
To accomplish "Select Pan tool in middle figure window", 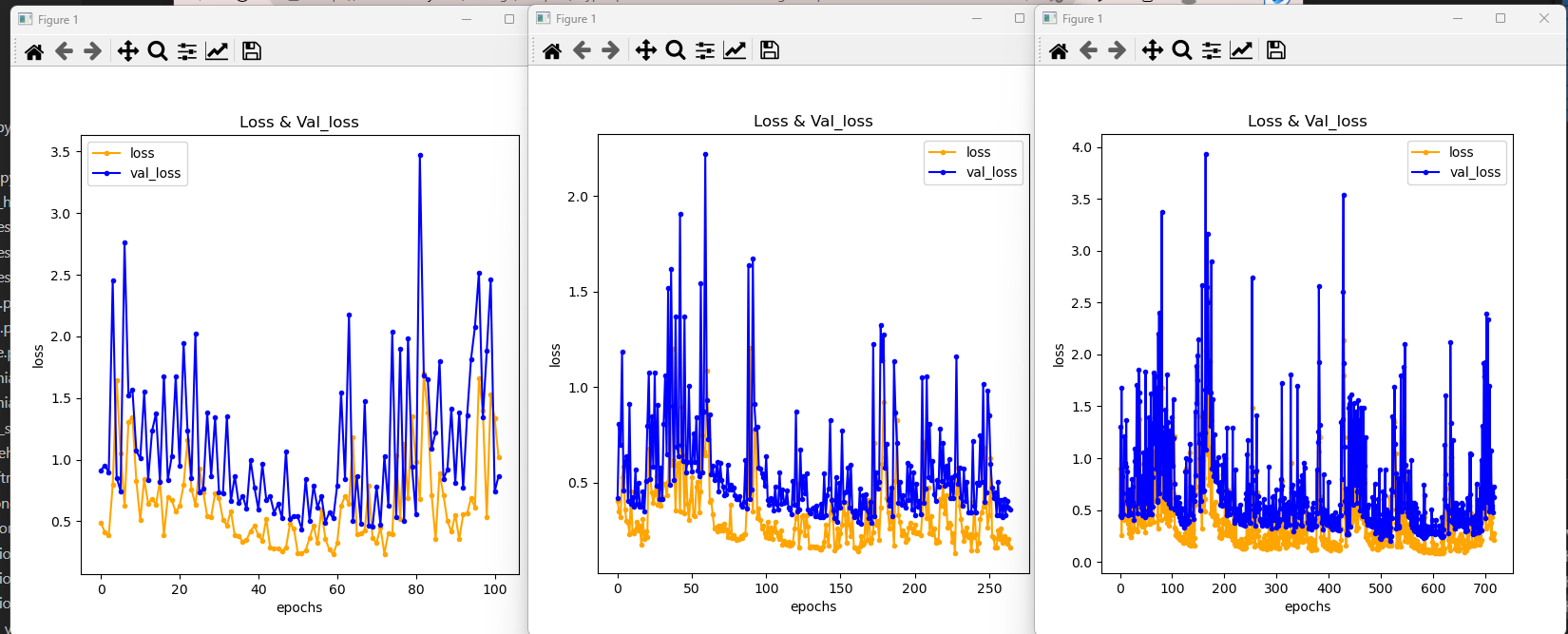I will pyautogui.click(x=645, y=50).
